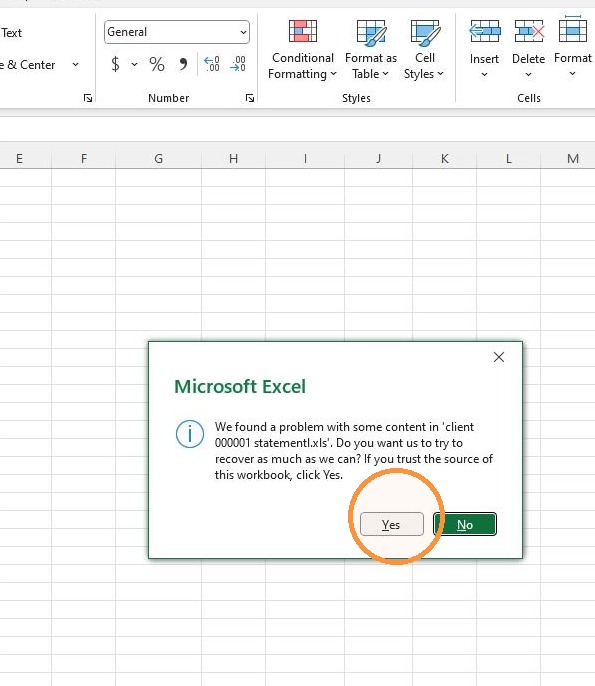Click No in the Microsoft Excel dialog
Viewport: 595px width, 686px height.
(x=465, y=524)
